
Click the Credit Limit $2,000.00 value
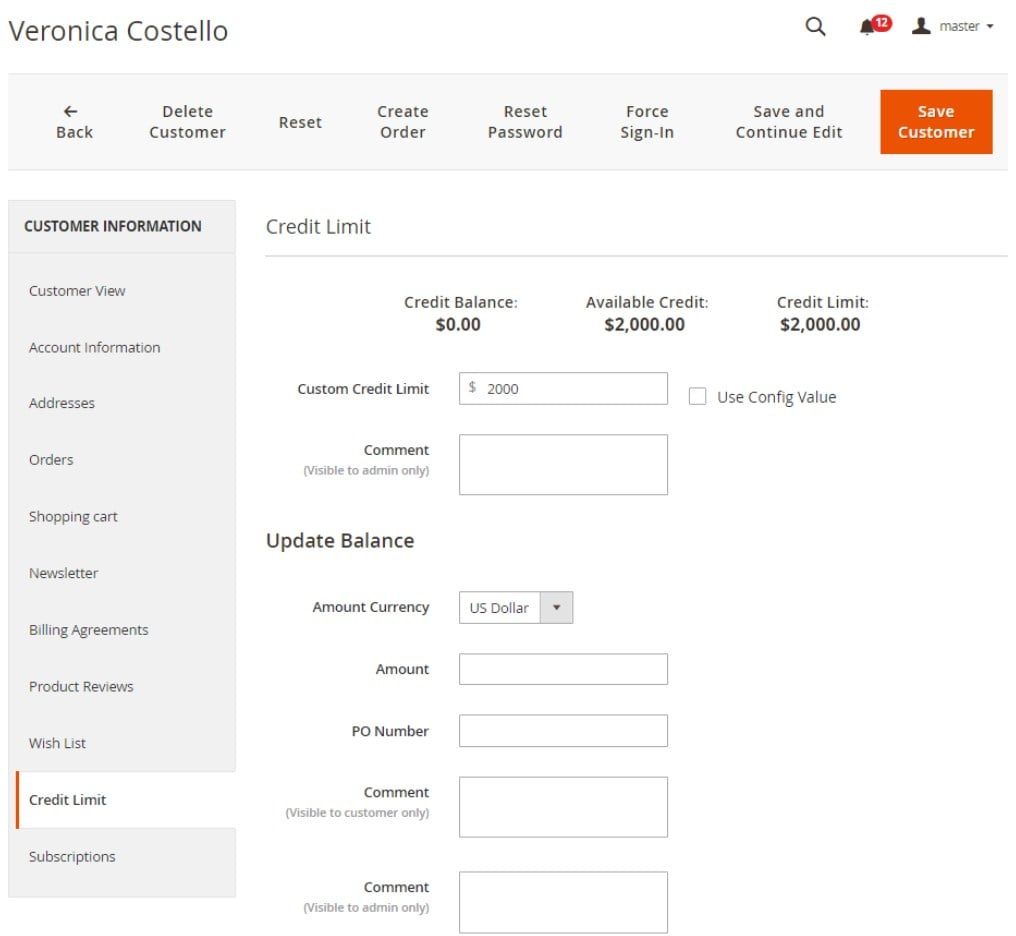coord(820,325)
